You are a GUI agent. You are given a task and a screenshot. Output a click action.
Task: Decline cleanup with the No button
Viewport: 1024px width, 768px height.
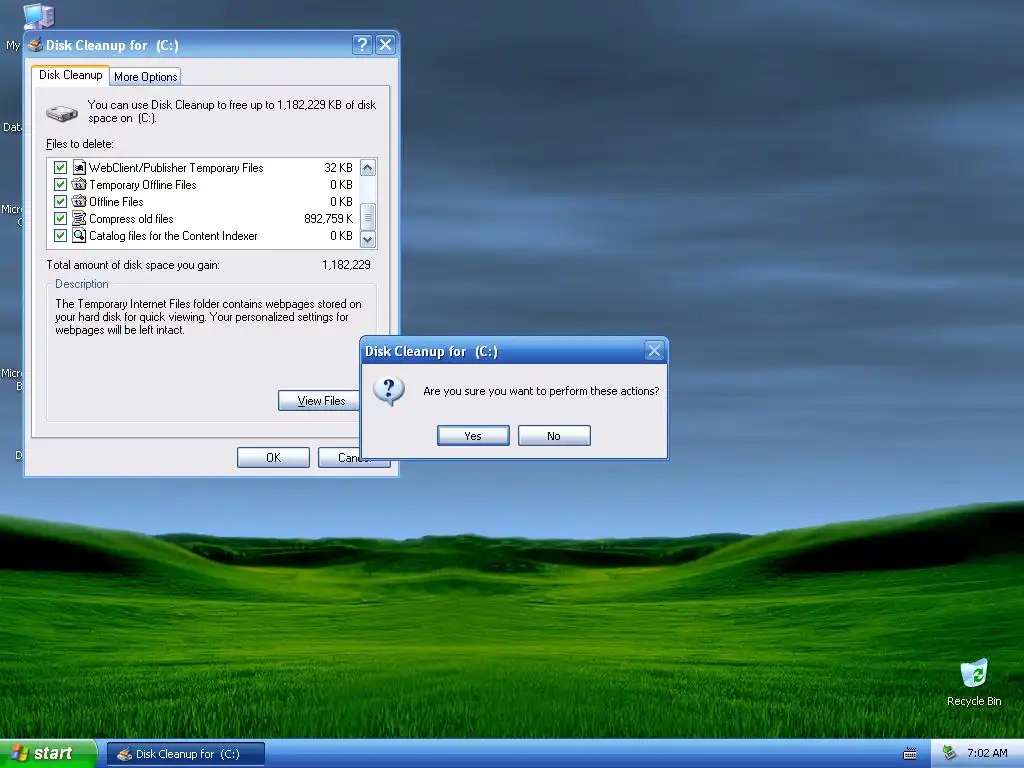tap(554, 436)
